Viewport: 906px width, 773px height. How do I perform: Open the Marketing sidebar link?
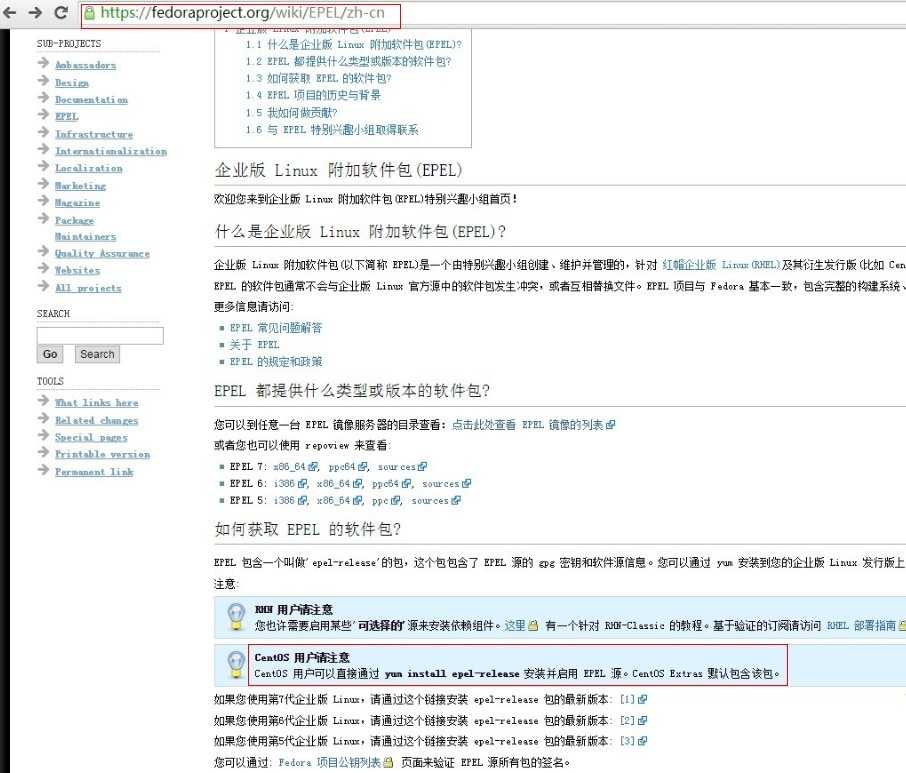tap(80, 186)
